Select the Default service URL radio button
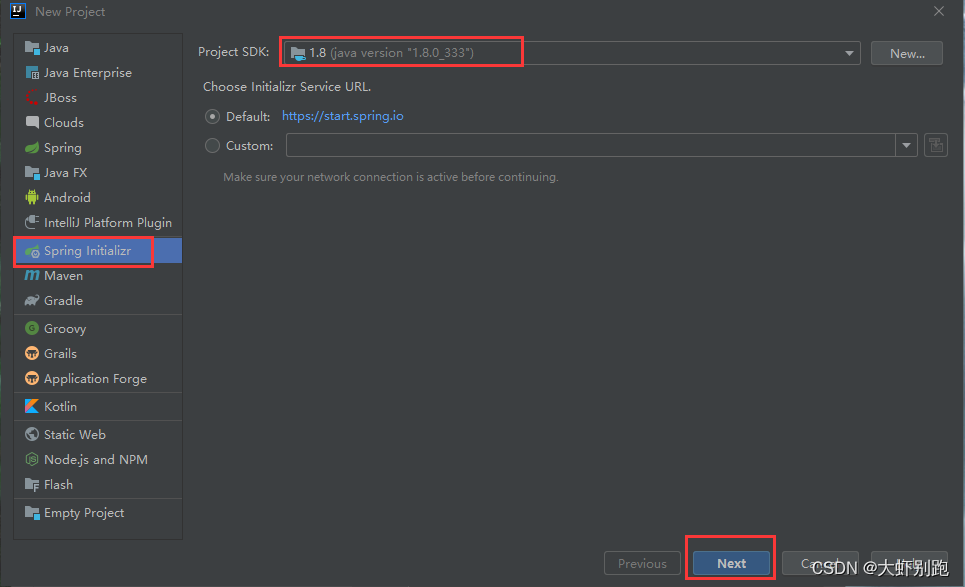This screenshot has height=587, width=965. [212, 116]
